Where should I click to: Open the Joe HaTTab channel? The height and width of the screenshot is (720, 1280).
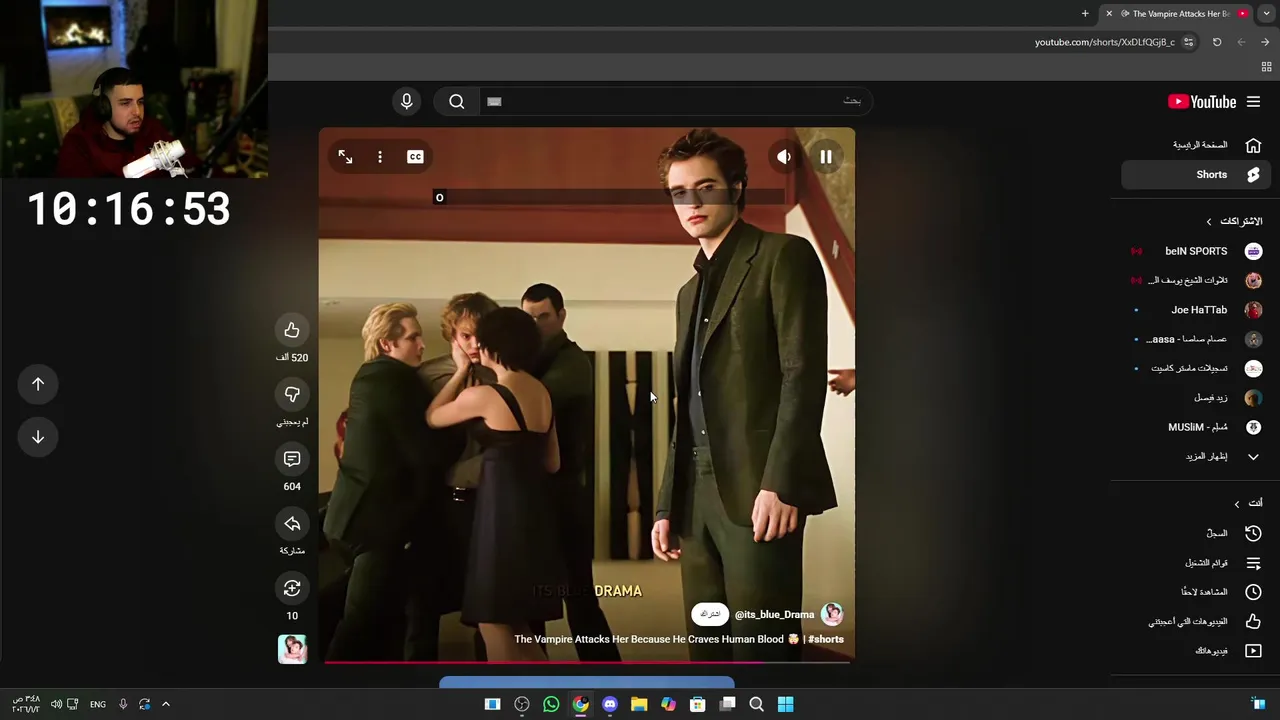tap(1195, 310)
